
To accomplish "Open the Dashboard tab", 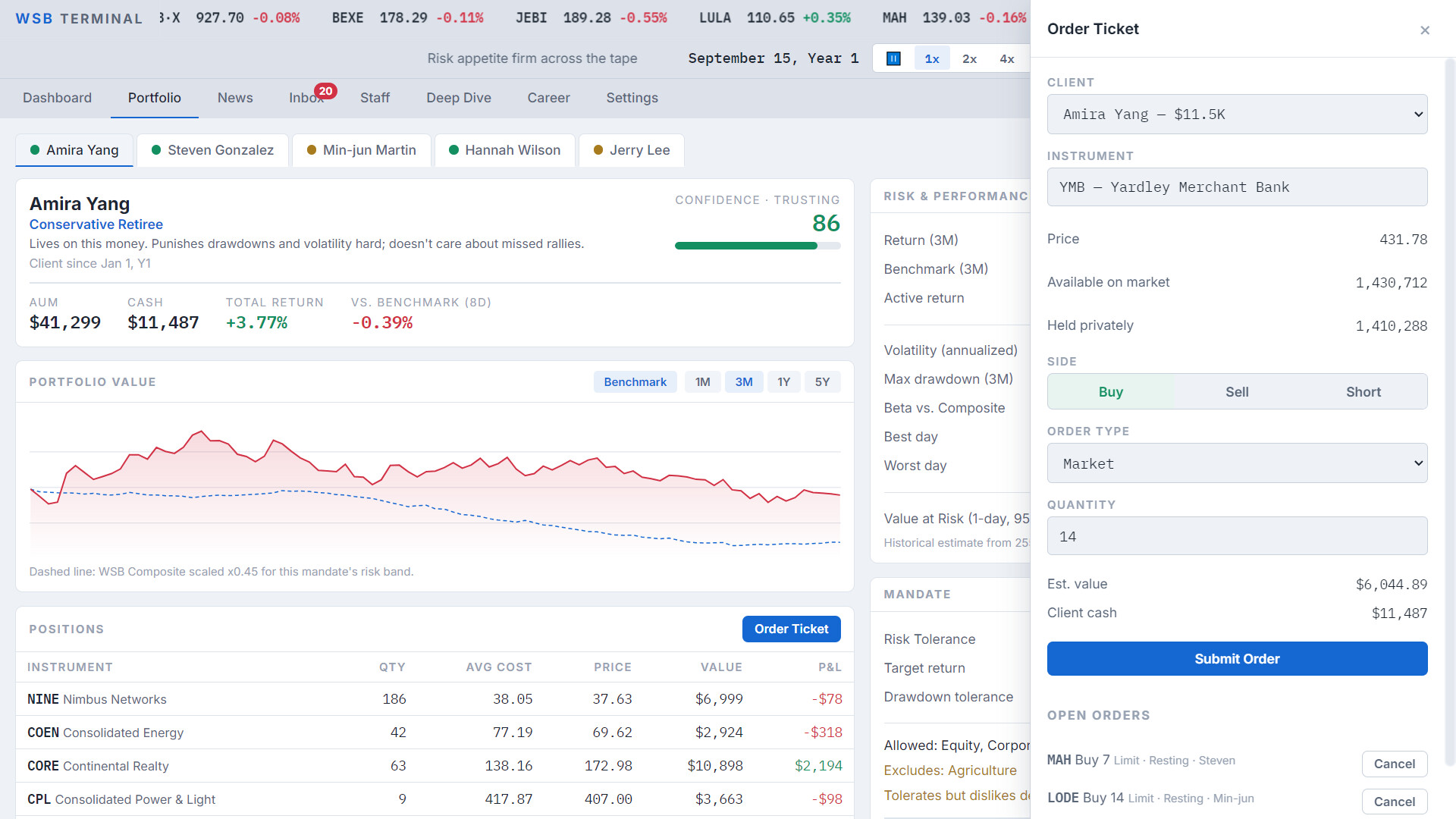I will point(57,98).
